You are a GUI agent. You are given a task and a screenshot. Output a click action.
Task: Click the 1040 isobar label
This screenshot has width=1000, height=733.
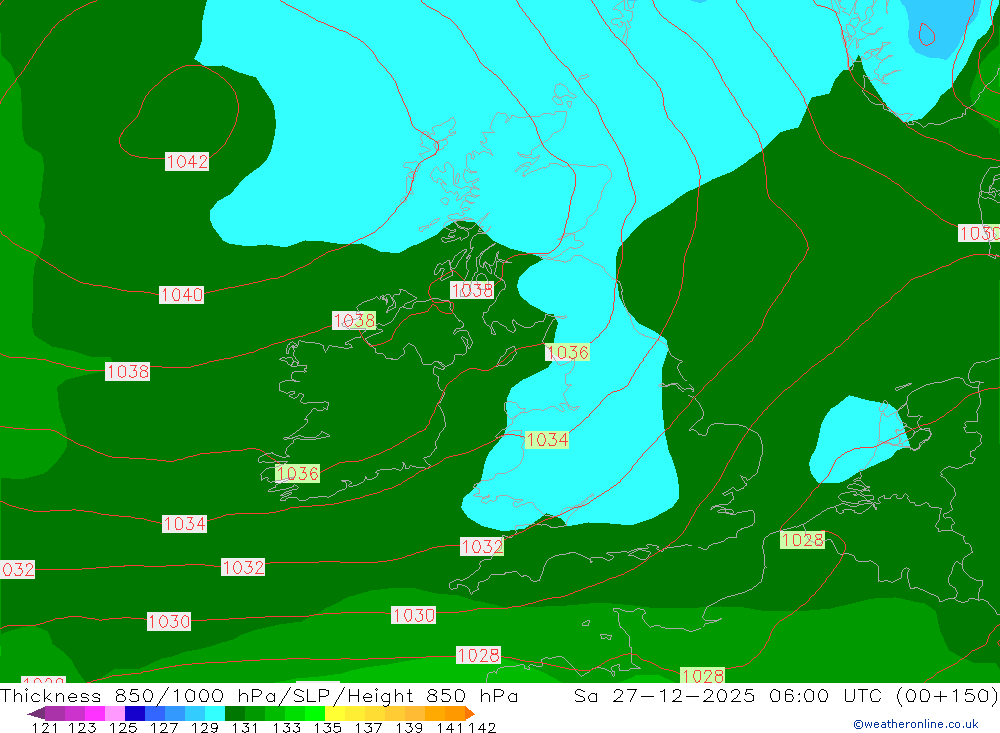[x=182, y=295]
